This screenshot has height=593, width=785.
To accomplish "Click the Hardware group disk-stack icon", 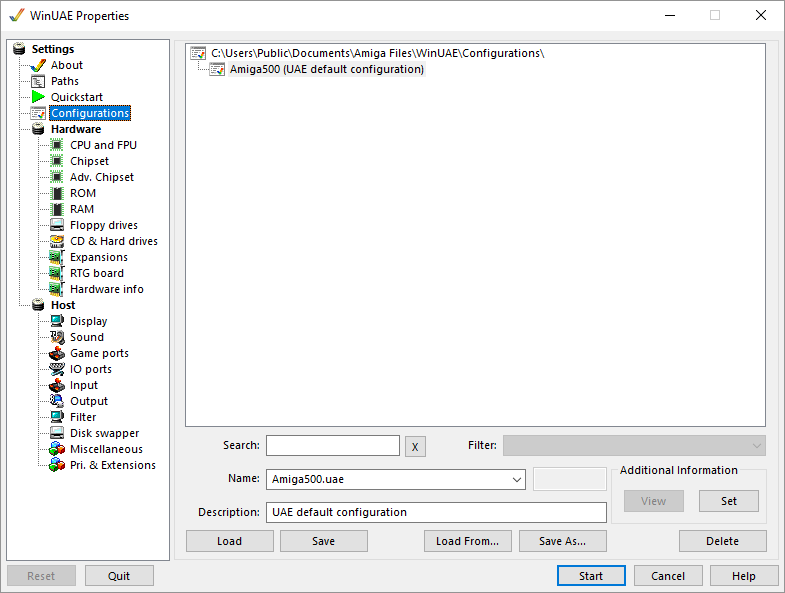I will [38, 129].
